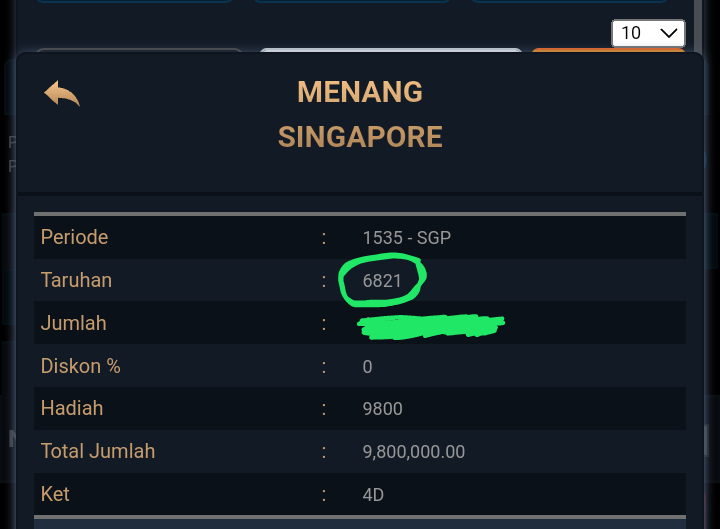Select the Diskon % label
Viewport: 720px width, 529px height.
click(x=80, y=366)
